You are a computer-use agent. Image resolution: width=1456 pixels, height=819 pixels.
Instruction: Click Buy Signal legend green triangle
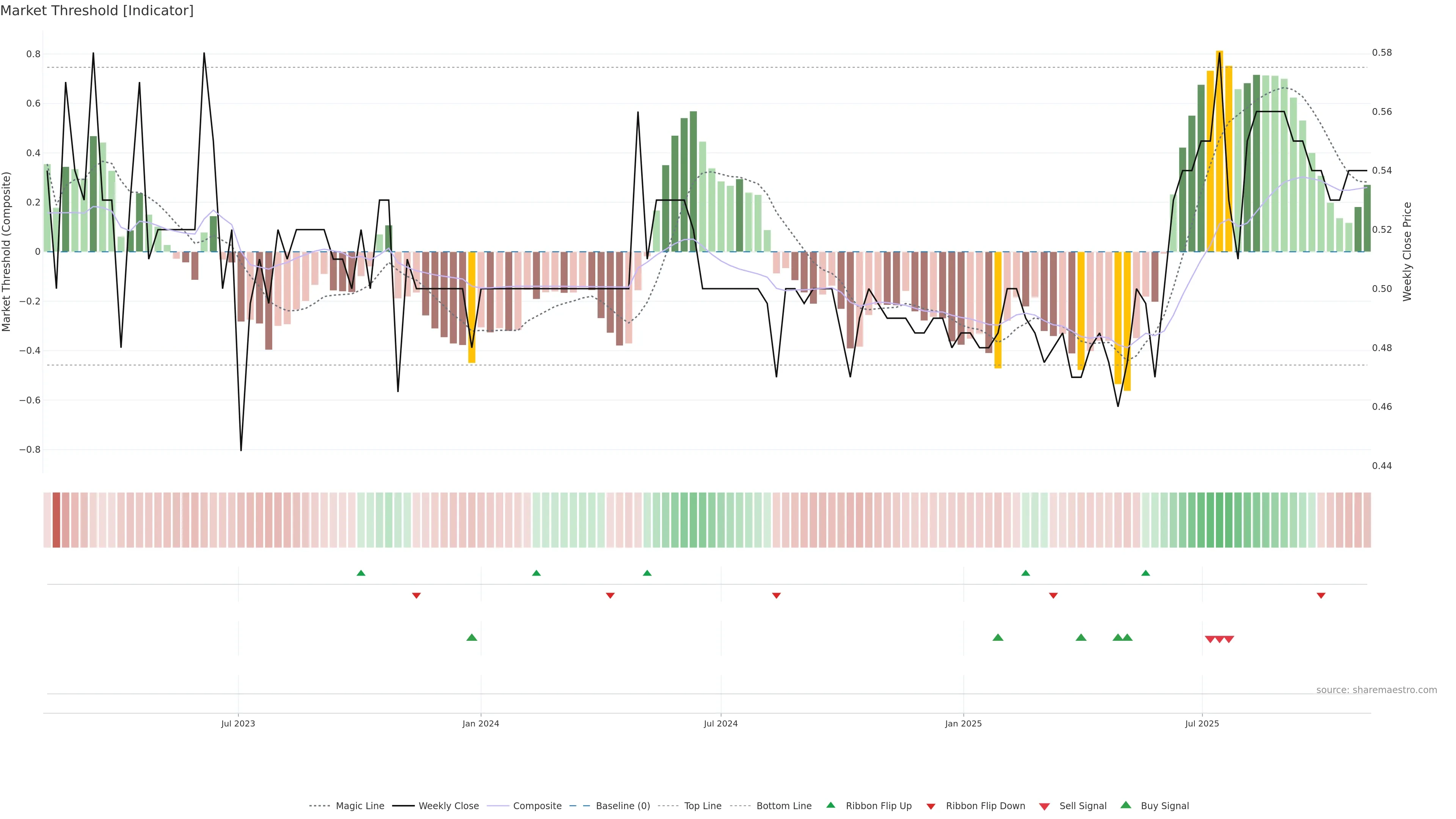(x=1126, y=805)
